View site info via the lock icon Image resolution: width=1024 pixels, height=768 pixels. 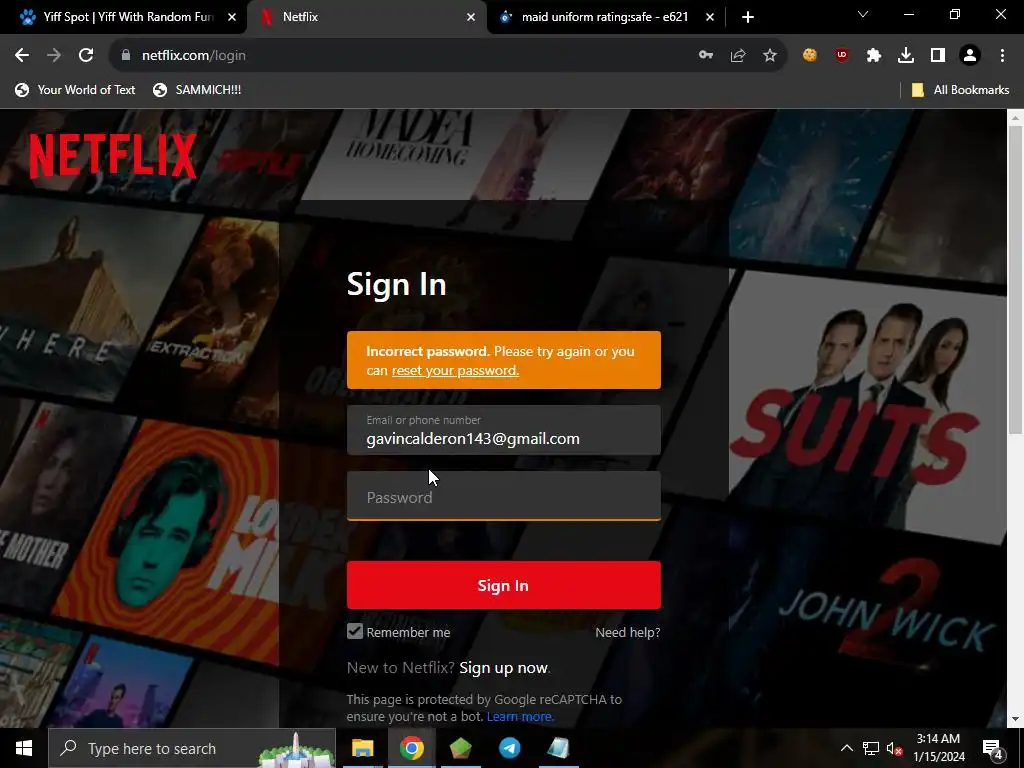[x=125, y=56]
